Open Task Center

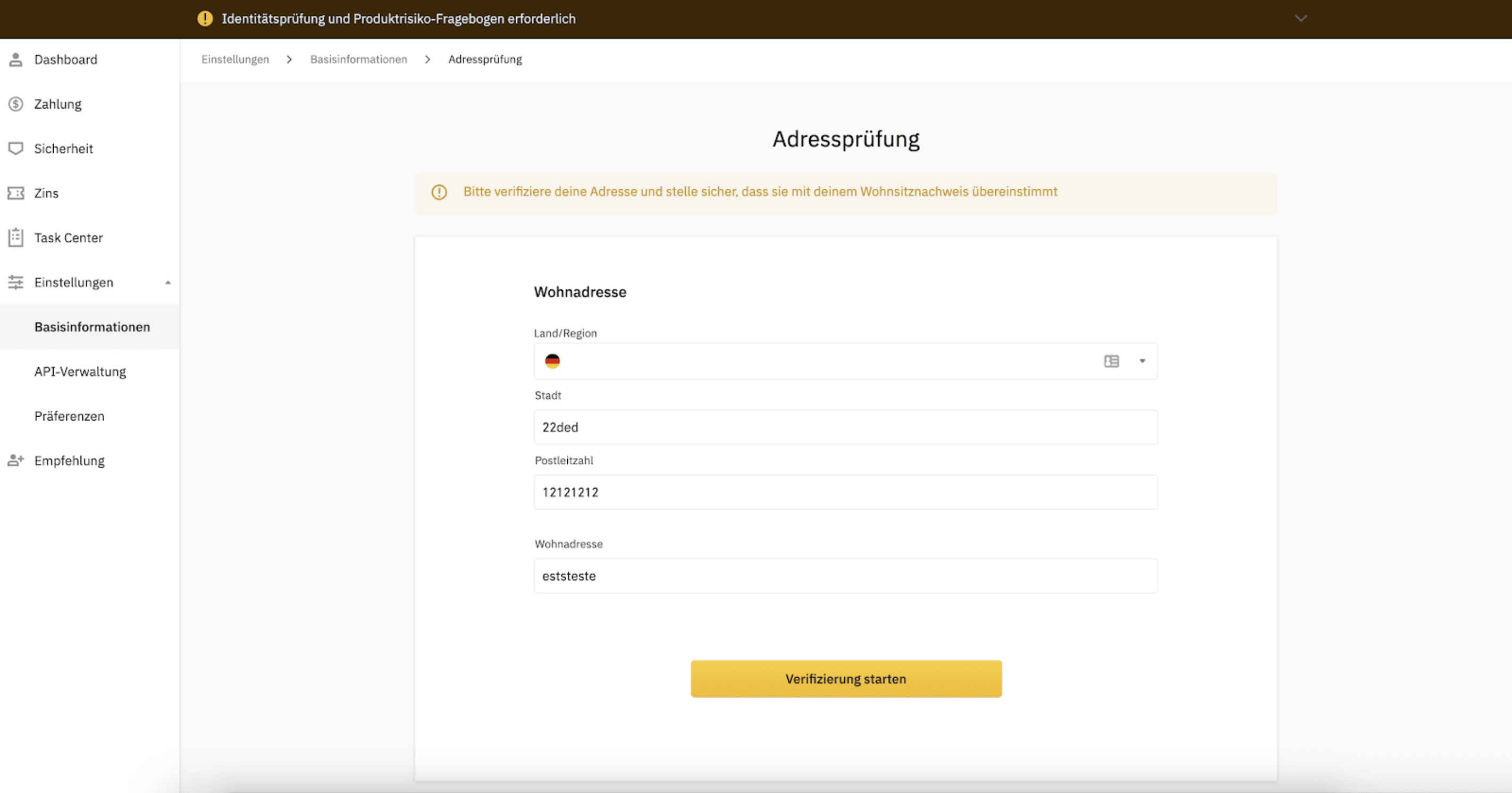click(x=89, y=238)
